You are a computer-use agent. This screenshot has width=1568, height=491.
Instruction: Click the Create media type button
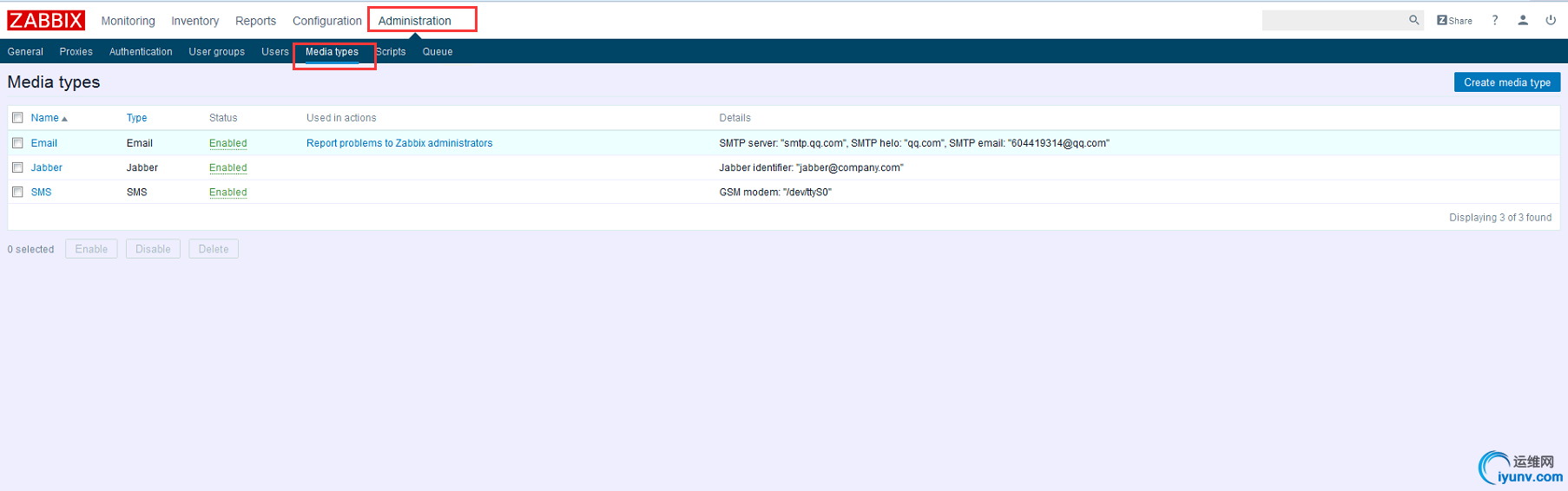click(1507, 82)
